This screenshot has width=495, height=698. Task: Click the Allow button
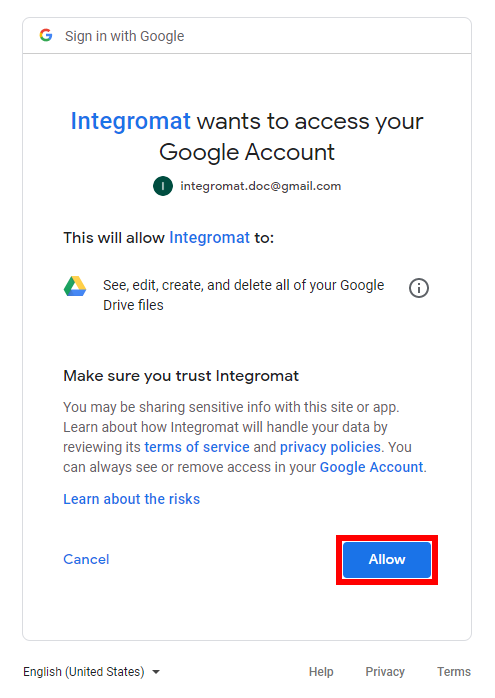[x=387, y=560]
